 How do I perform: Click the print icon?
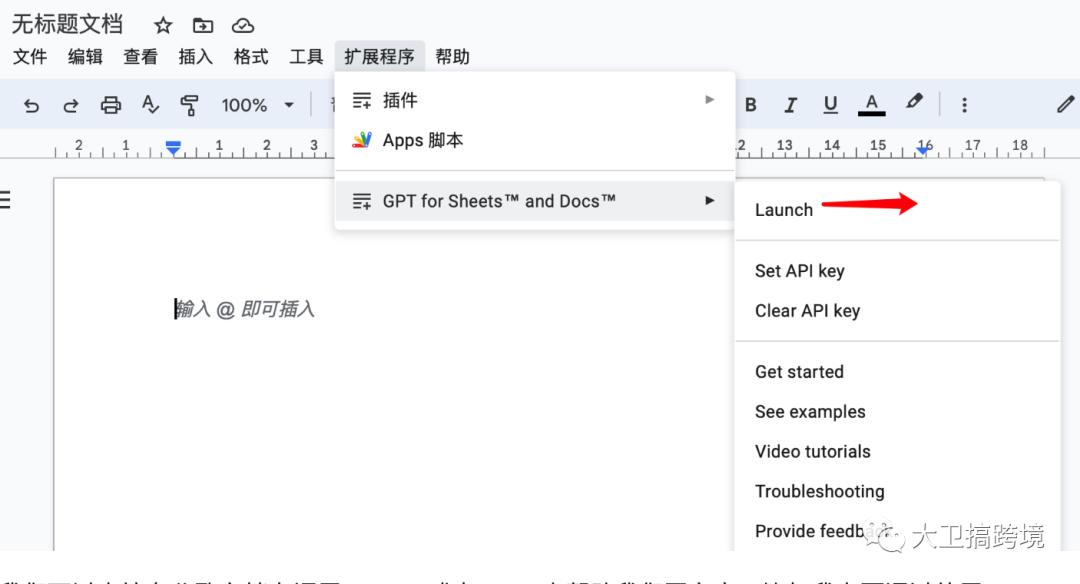(x=110, y=105)
